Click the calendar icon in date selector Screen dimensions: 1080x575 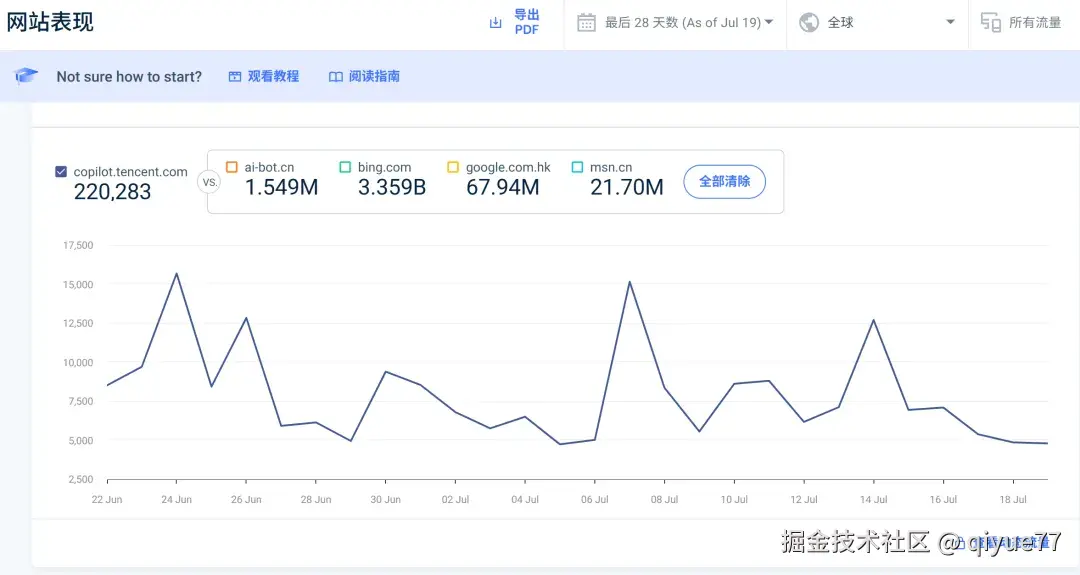586,23
